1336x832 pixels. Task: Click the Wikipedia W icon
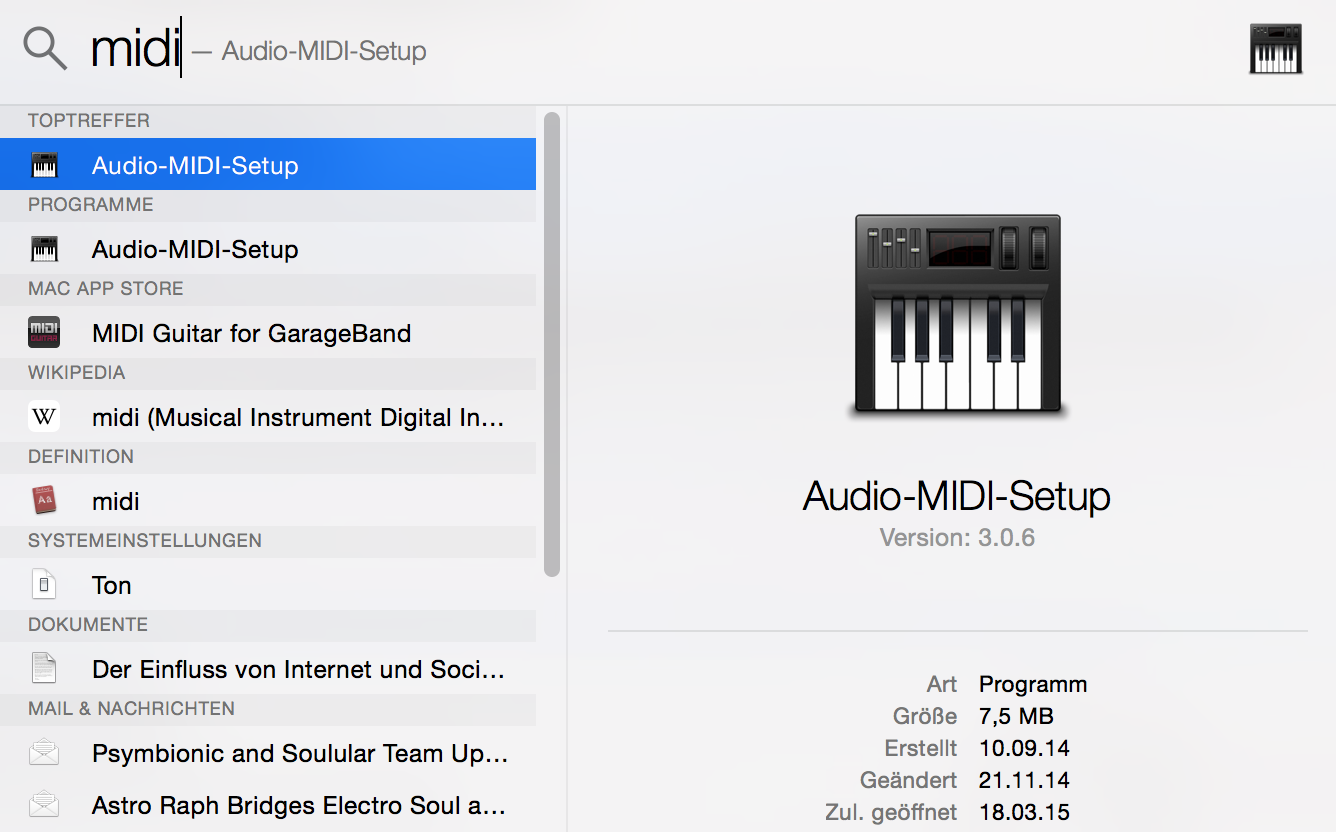coord(44,417)
